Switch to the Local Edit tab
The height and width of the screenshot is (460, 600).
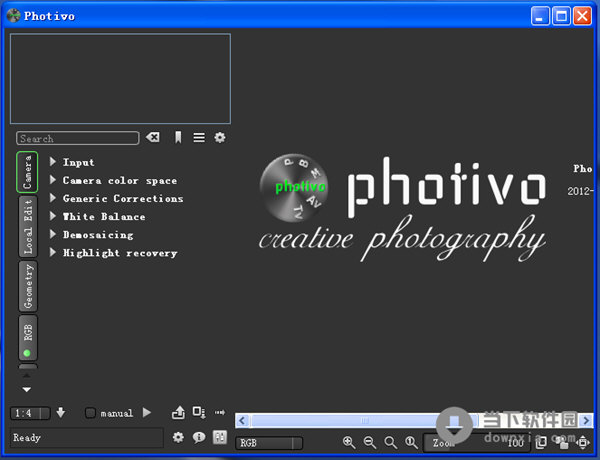(28, 227)
